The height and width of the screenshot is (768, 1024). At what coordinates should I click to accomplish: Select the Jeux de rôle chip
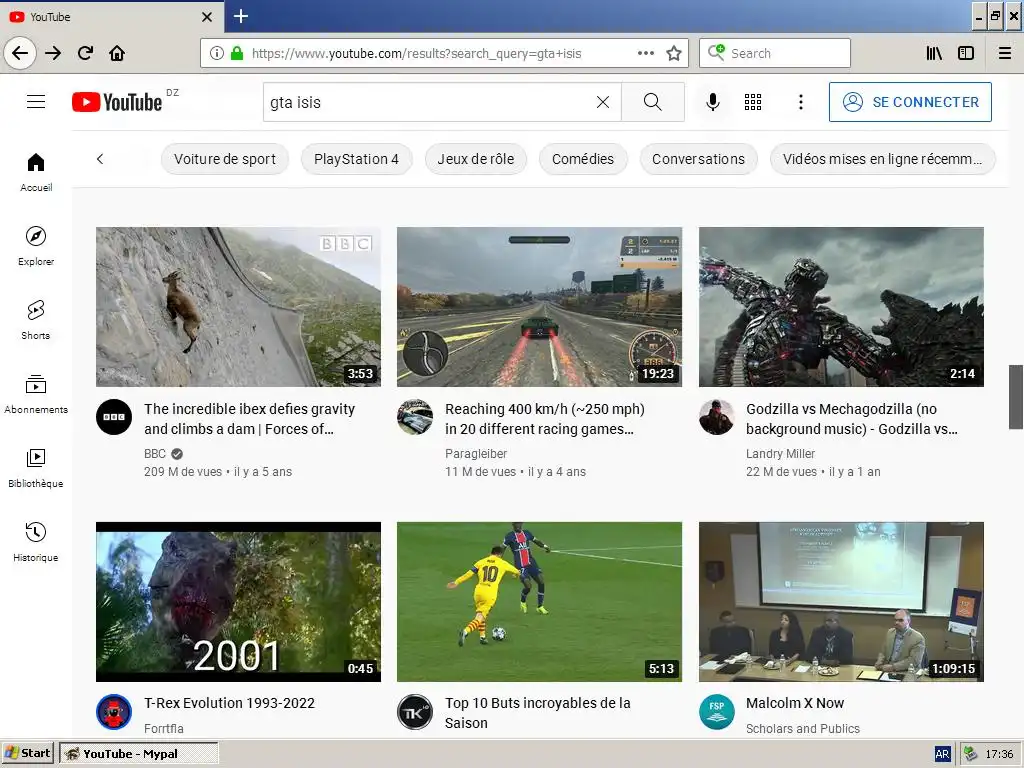[475, 159]
